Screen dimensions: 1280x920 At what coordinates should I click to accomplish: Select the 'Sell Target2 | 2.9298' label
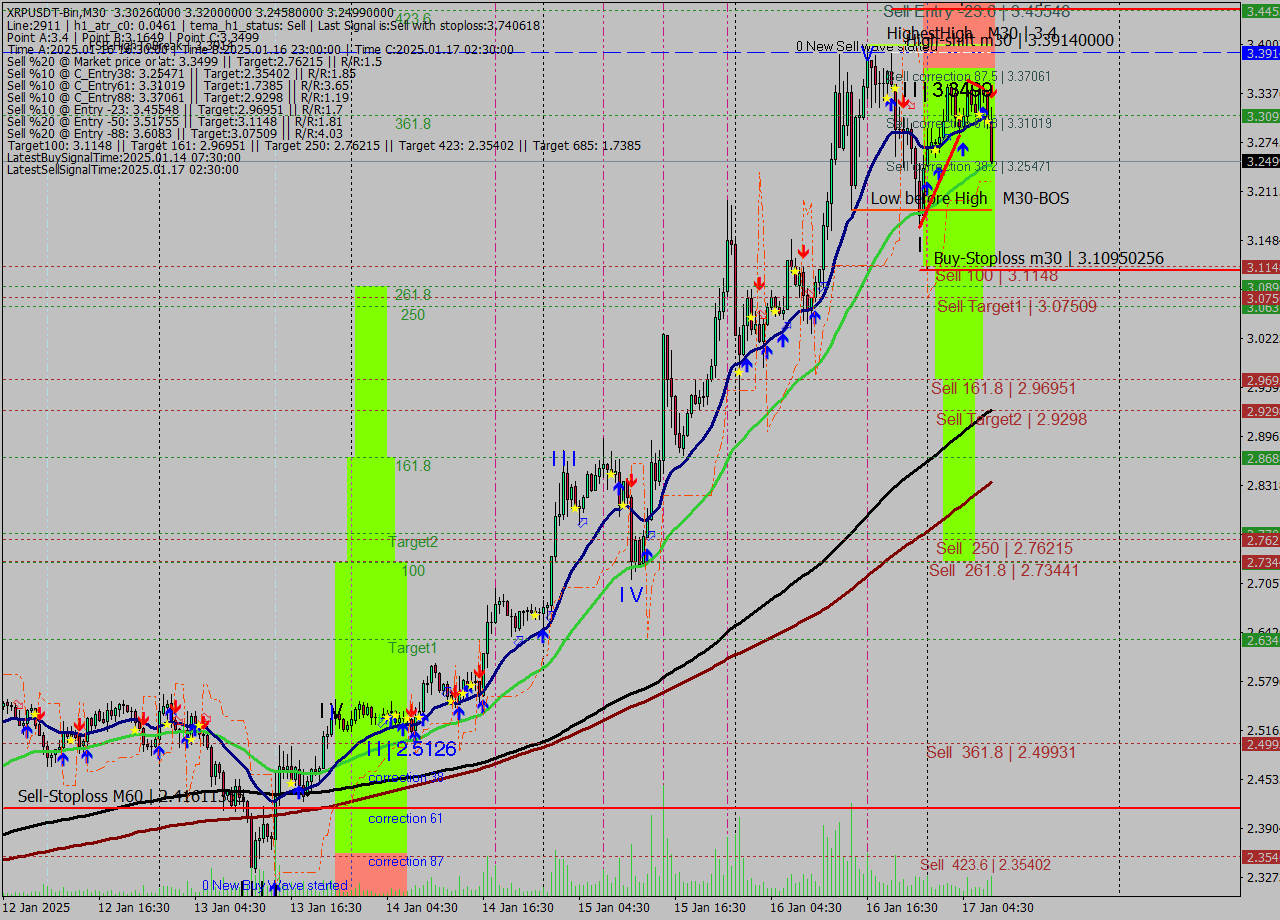pos(1011,419)
